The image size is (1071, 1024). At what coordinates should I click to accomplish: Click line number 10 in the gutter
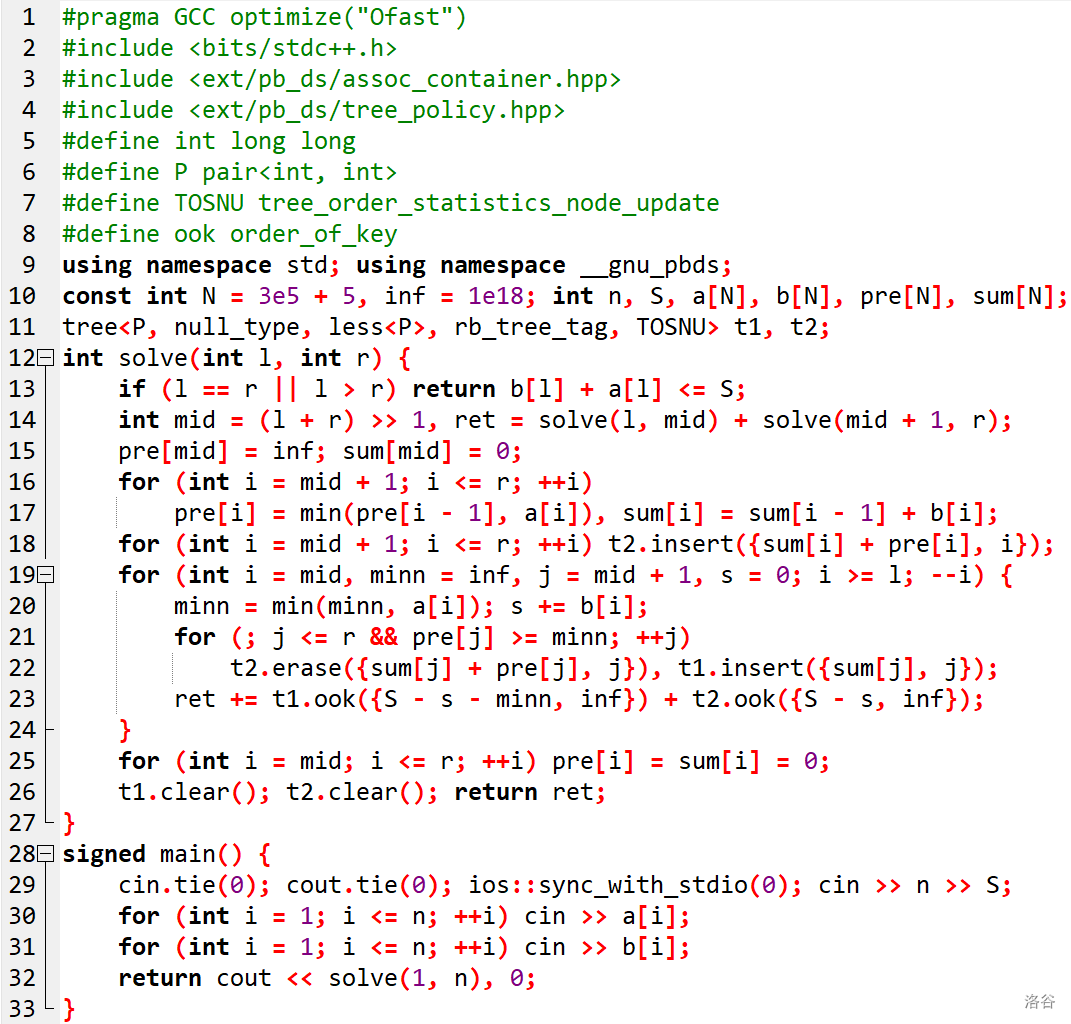[x=21, y=296]
